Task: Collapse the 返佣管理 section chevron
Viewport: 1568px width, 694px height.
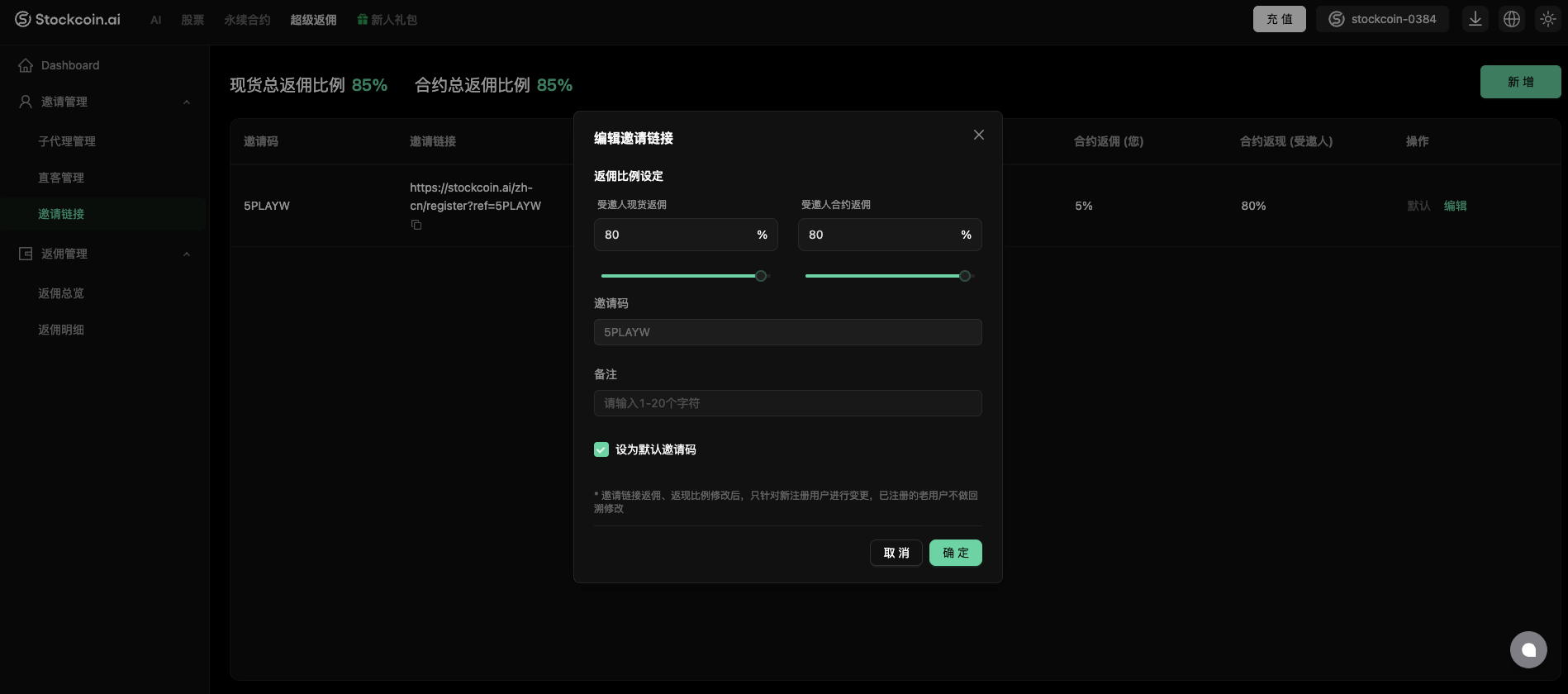Action: click(187, 254)
